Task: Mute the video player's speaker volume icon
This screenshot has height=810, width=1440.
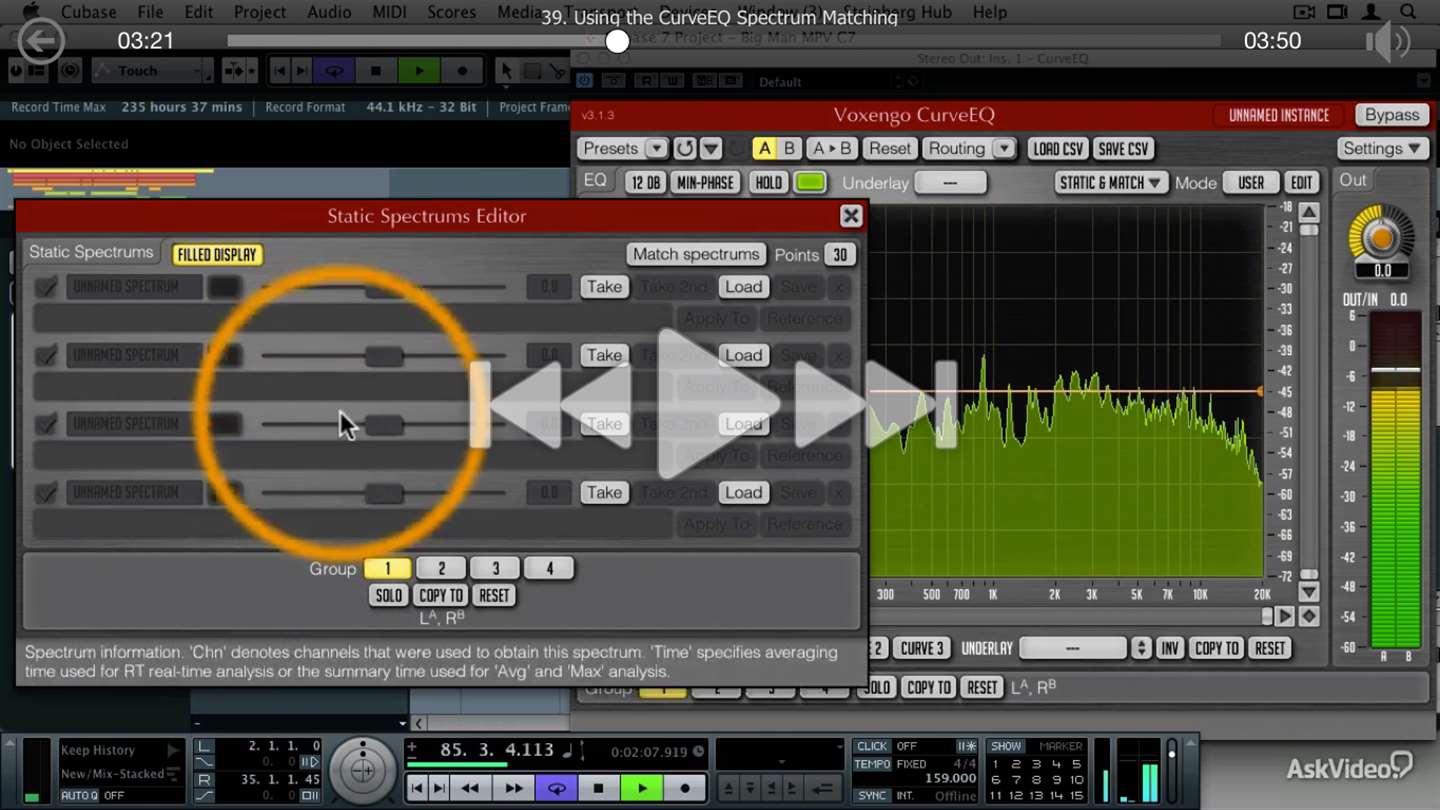Action: point(1388,41)
